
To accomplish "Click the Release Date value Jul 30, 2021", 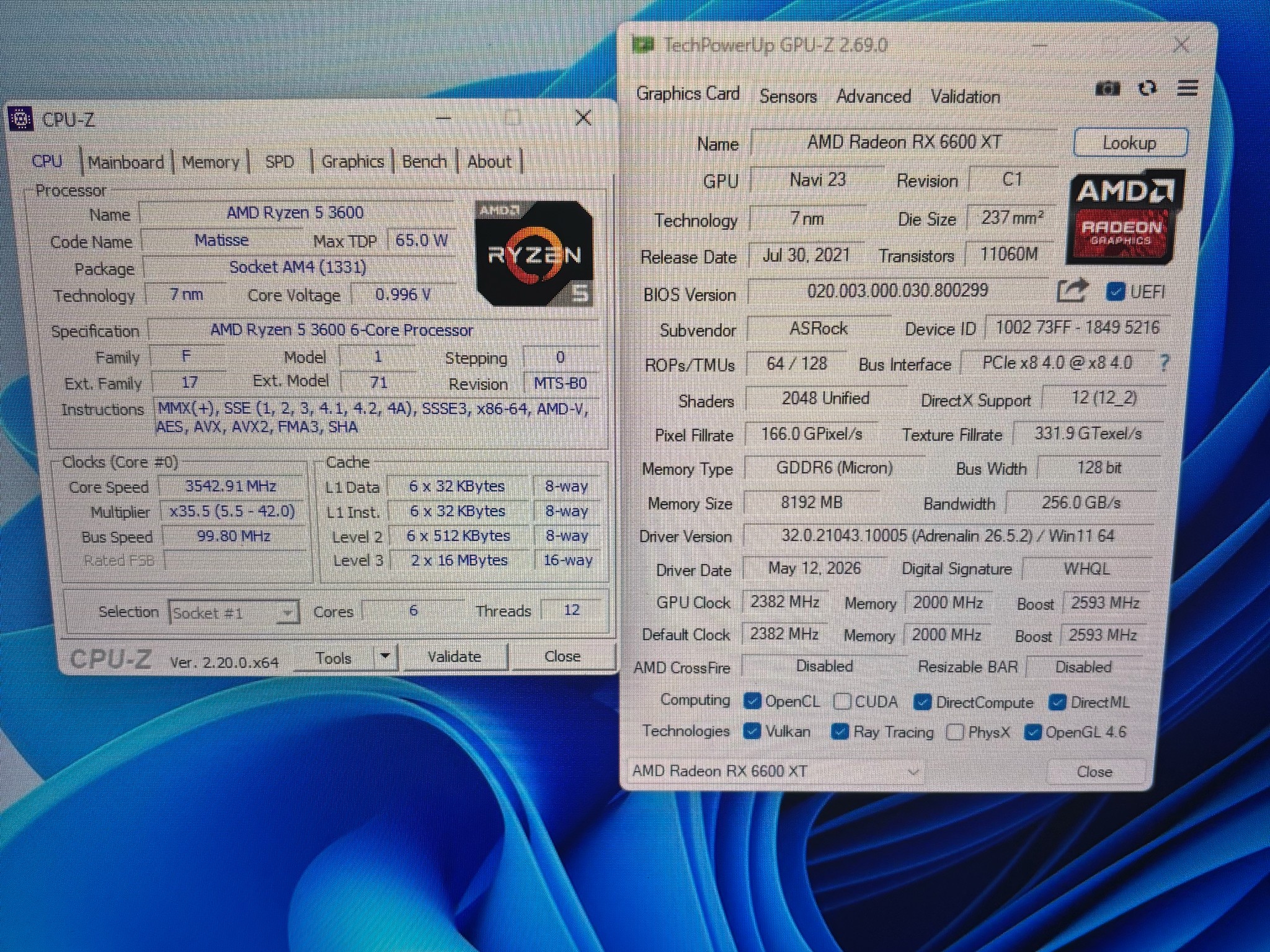I will 806,255.
